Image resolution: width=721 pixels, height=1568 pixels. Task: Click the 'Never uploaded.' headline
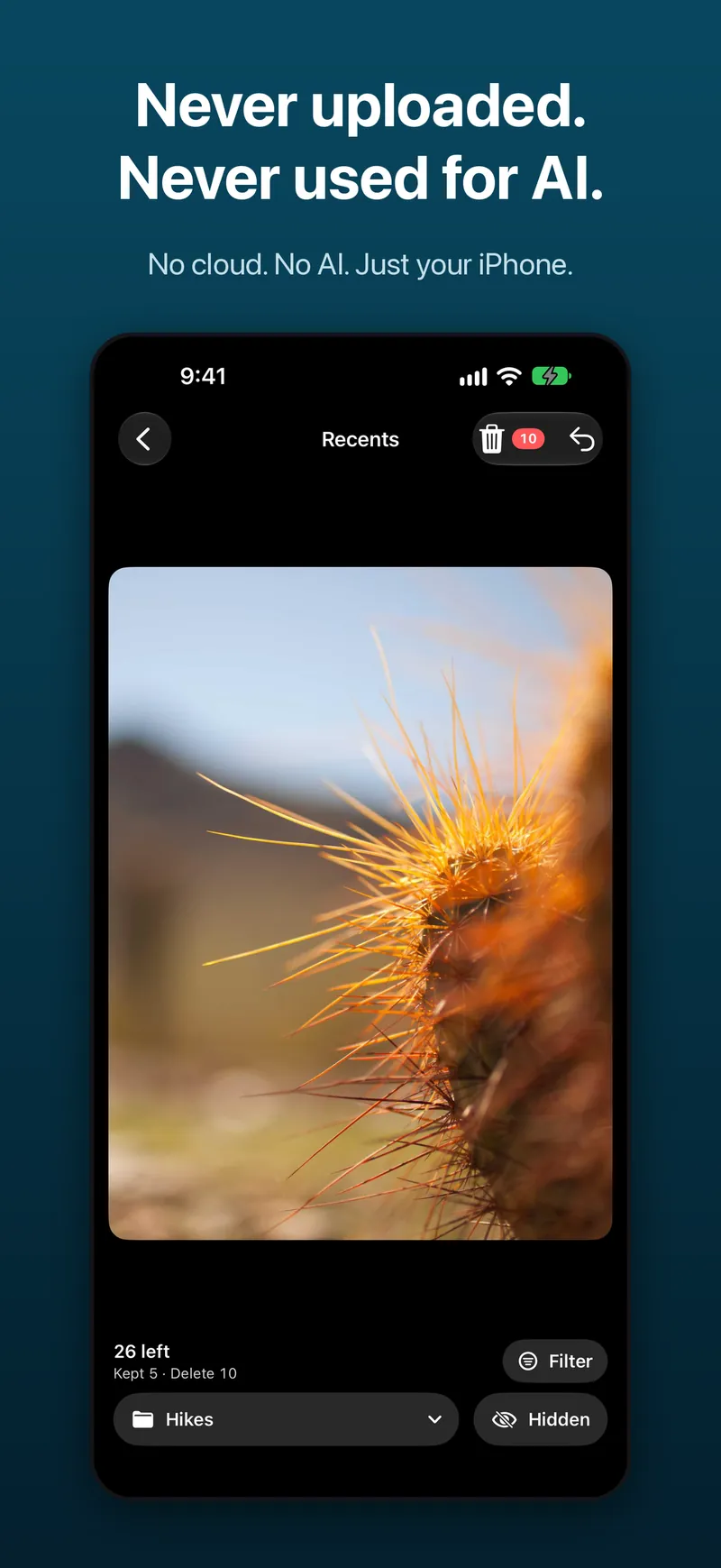360,105
